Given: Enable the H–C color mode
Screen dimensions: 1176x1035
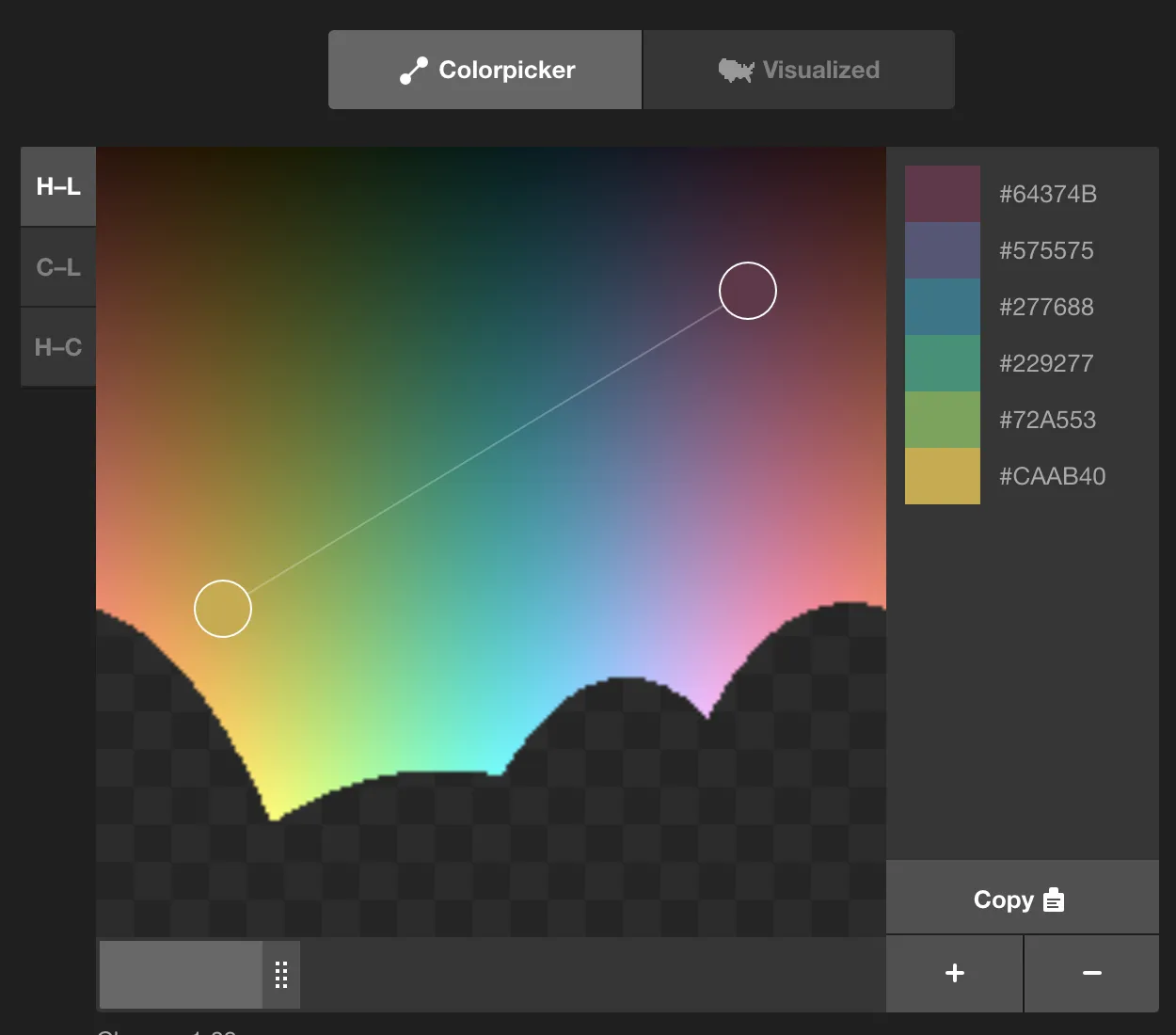Looking at the screenshot, I should point(57,346).
